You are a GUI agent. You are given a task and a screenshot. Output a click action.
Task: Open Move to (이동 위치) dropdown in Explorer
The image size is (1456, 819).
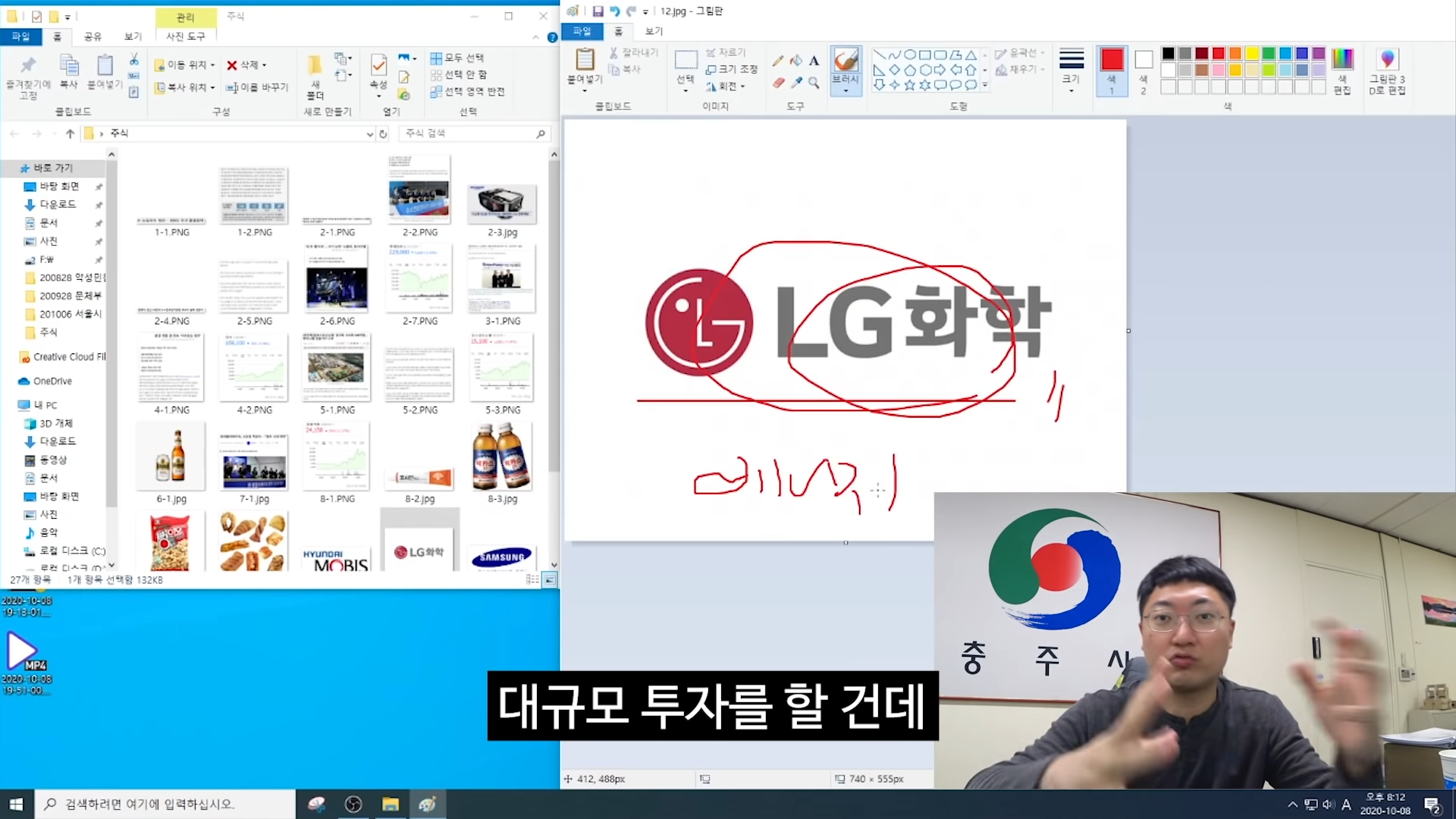tap(185, 65)
